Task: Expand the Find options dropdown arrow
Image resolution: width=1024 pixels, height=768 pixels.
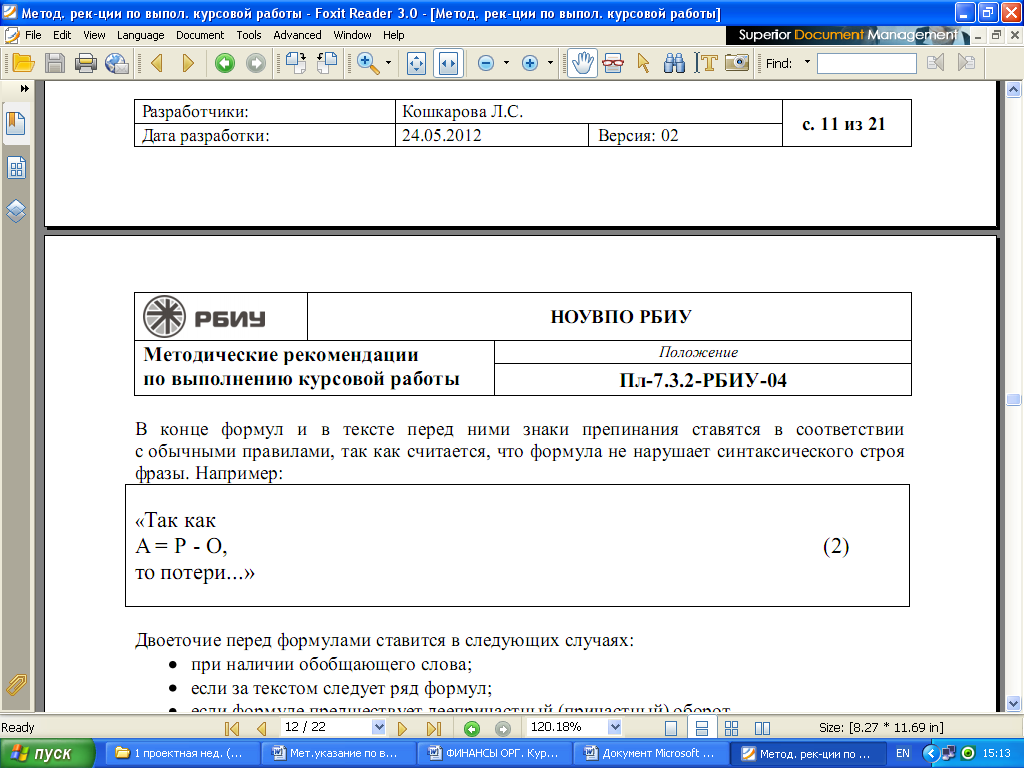Action: coord(806,63)
